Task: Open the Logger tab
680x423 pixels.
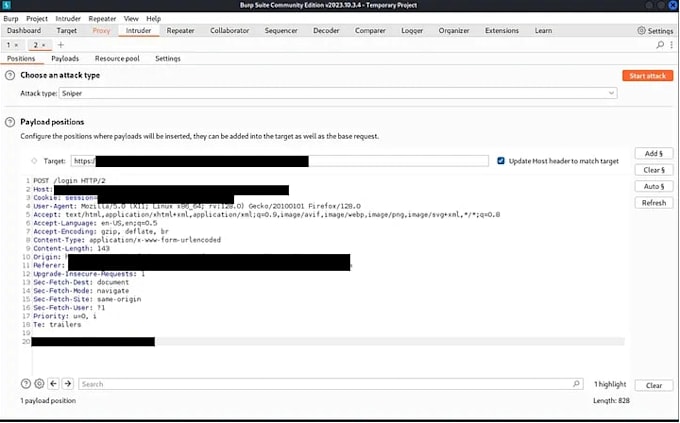Action: pos(412,30)
